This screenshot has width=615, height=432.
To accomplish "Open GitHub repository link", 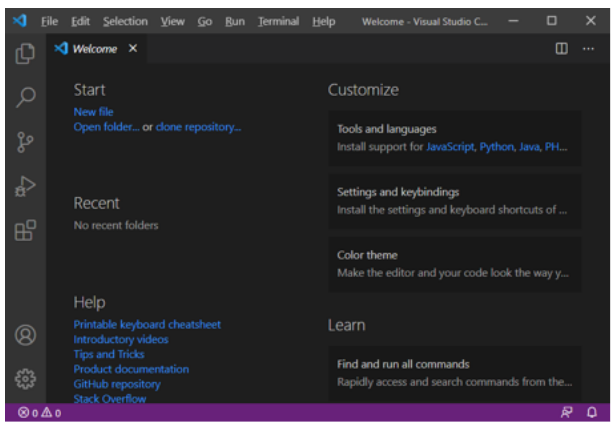I will click(117, 384).
